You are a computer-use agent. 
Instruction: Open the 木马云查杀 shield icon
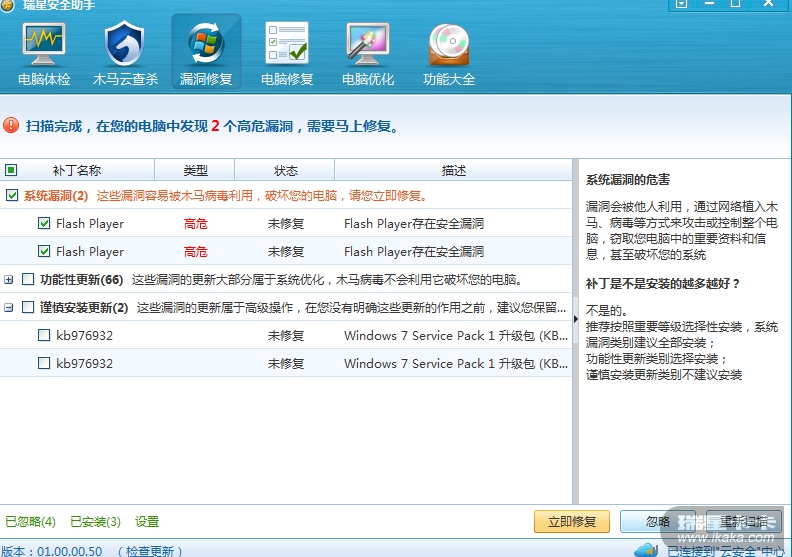pos(125,44)
